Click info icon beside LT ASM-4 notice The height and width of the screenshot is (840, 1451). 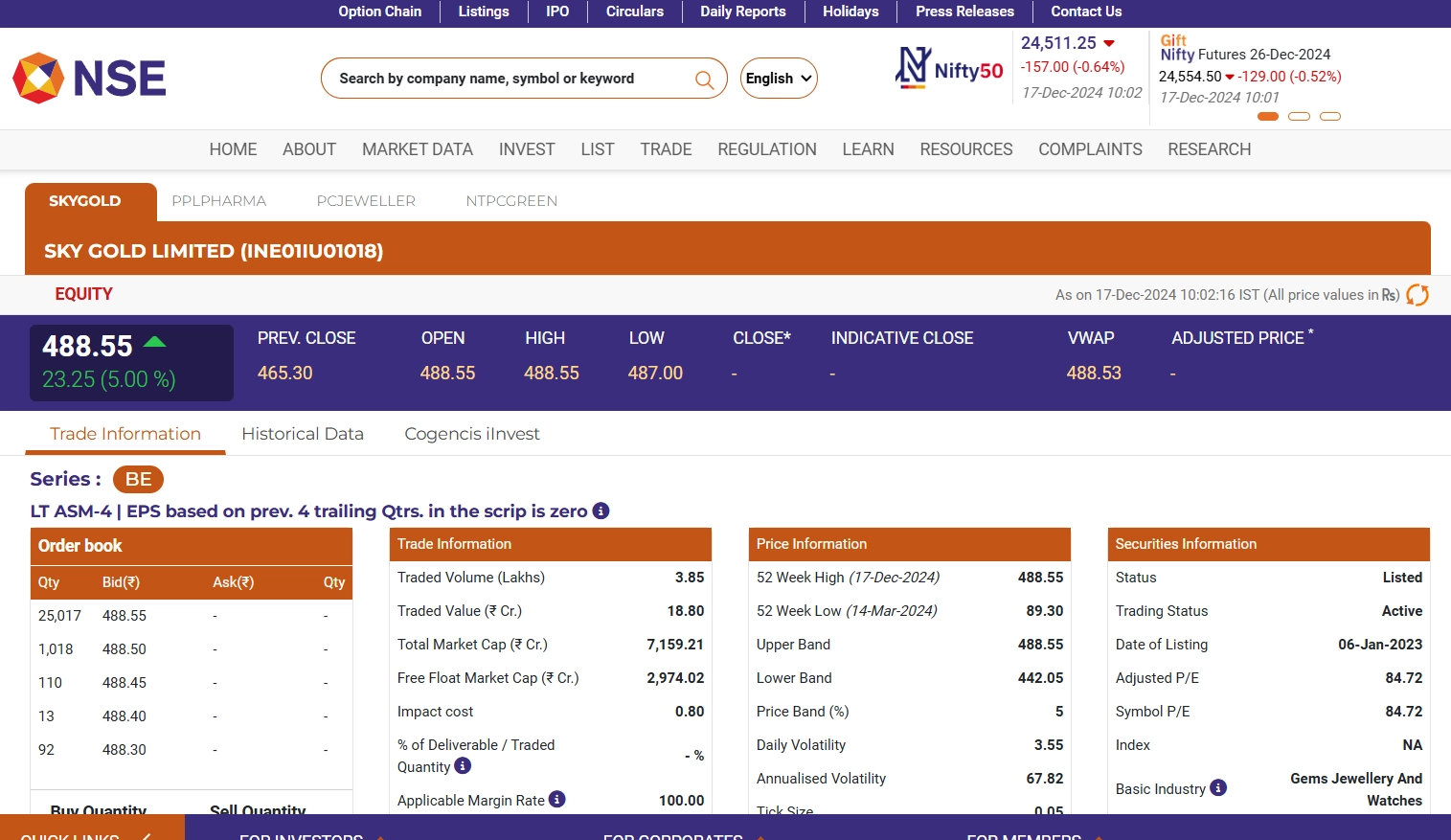click(601, 511)
